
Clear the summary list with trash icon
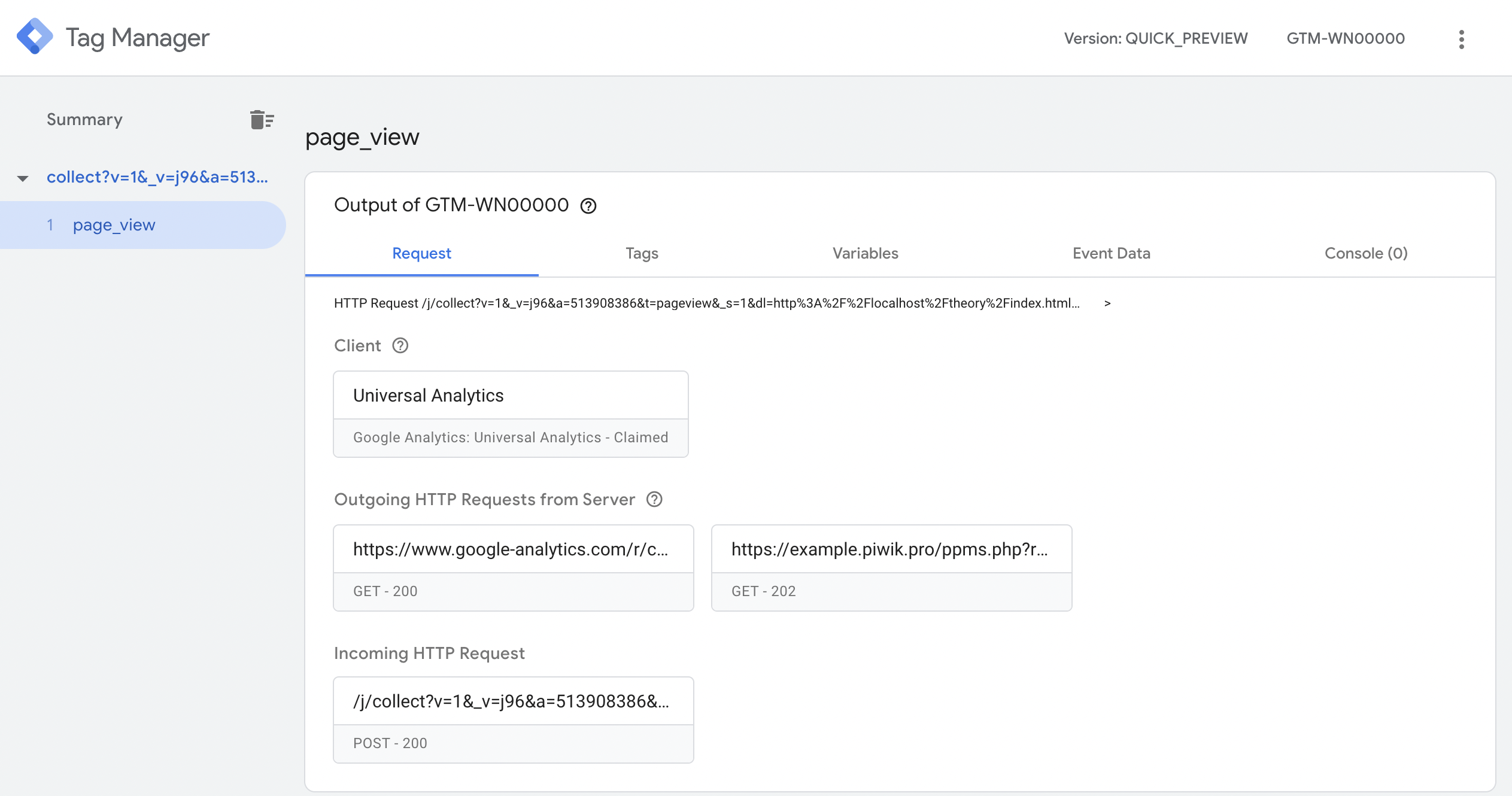coord(262,120)
